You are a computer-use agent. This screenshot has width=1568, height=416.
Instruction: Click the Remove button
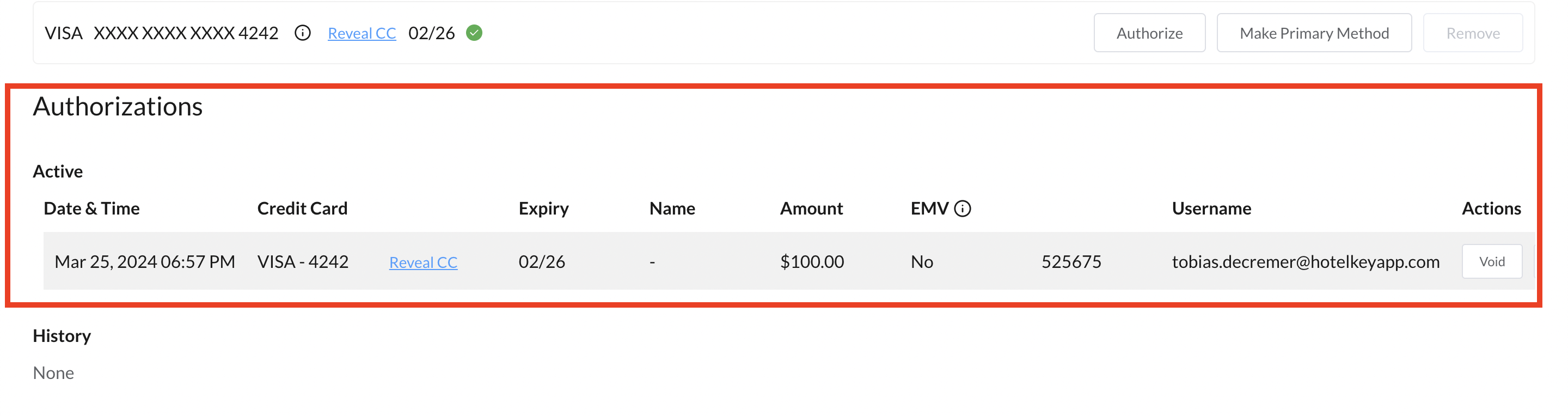click(1472, 33)
